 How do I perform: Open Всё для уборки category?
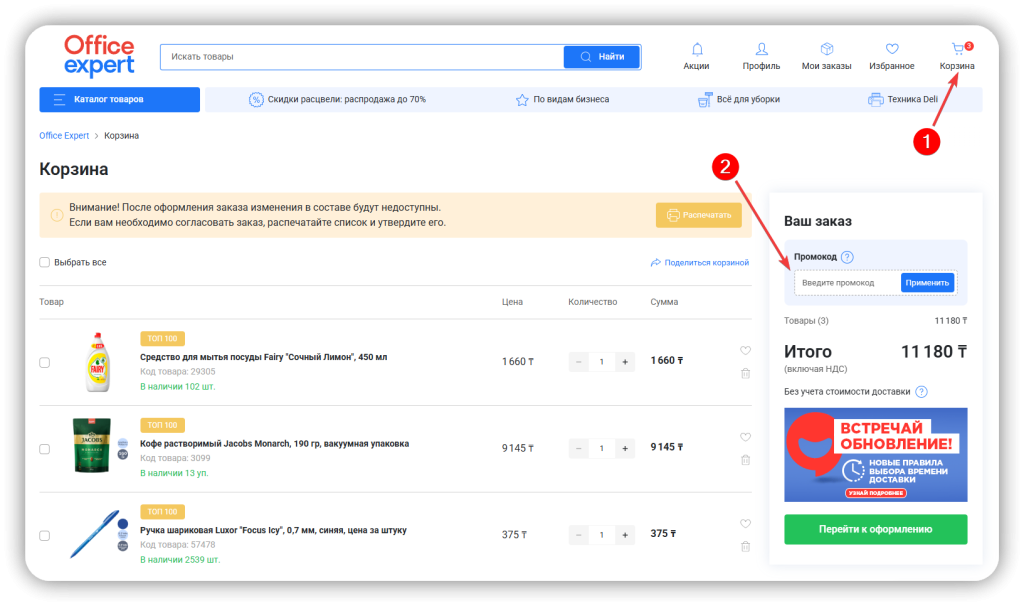click(739, 100)
